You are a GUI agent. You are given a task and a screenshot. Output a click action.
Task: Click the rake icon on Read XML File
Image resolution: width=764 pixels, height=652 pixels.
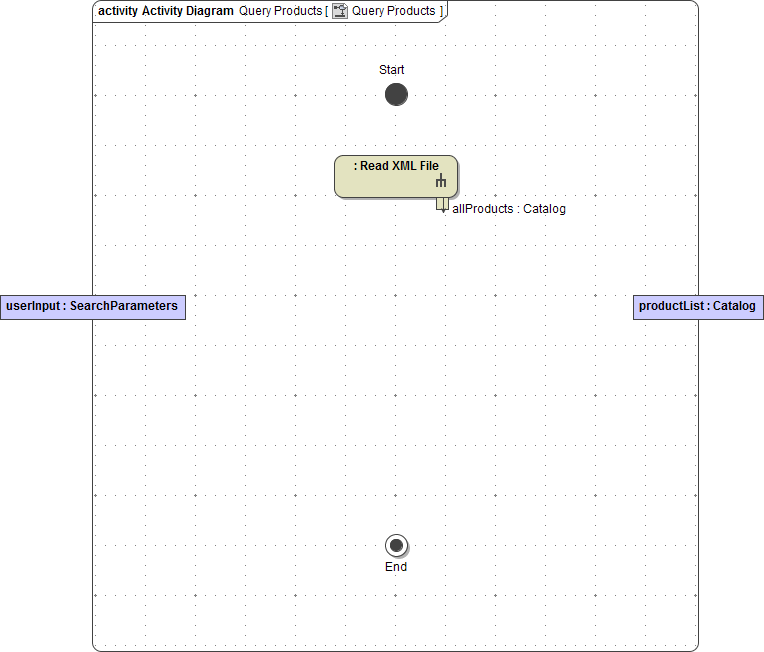point(440,182)
